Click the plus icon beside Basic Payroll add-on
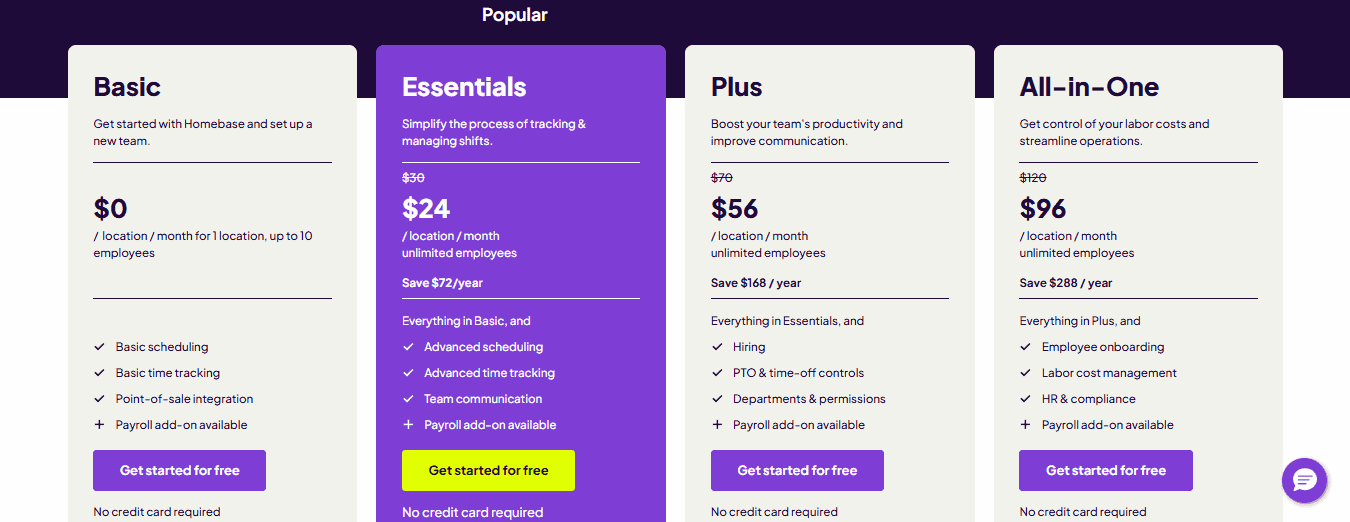The width and height of the screenshot is (1350, 522). point(99,425)
